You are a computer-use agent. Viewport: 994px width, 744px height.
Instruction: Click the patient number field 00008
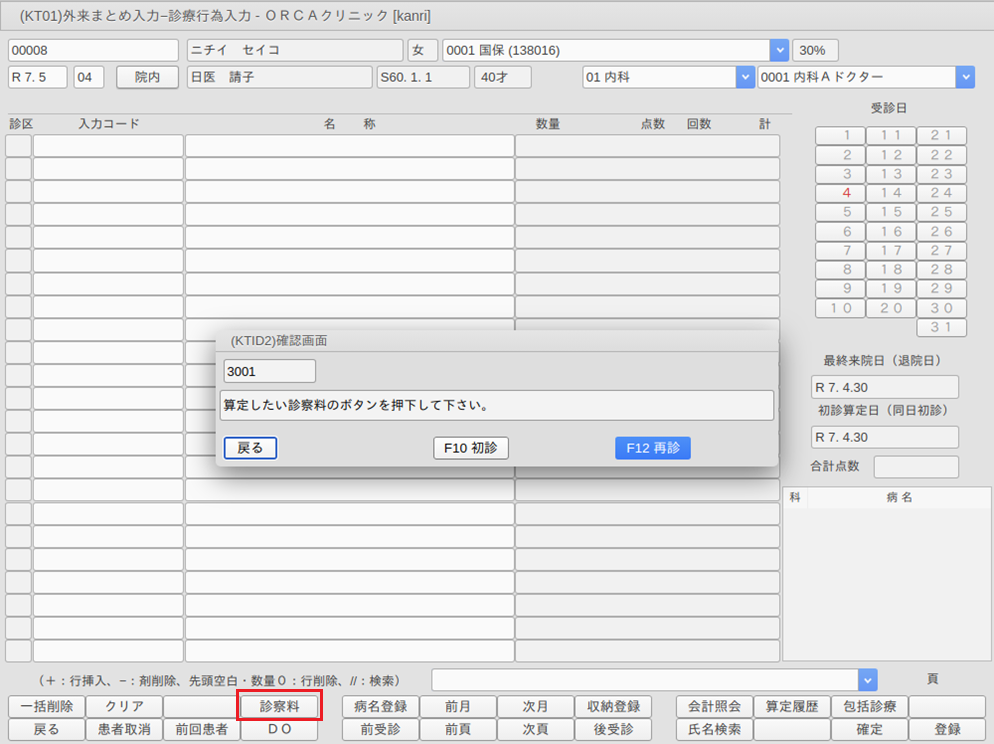tap(93, 50)
